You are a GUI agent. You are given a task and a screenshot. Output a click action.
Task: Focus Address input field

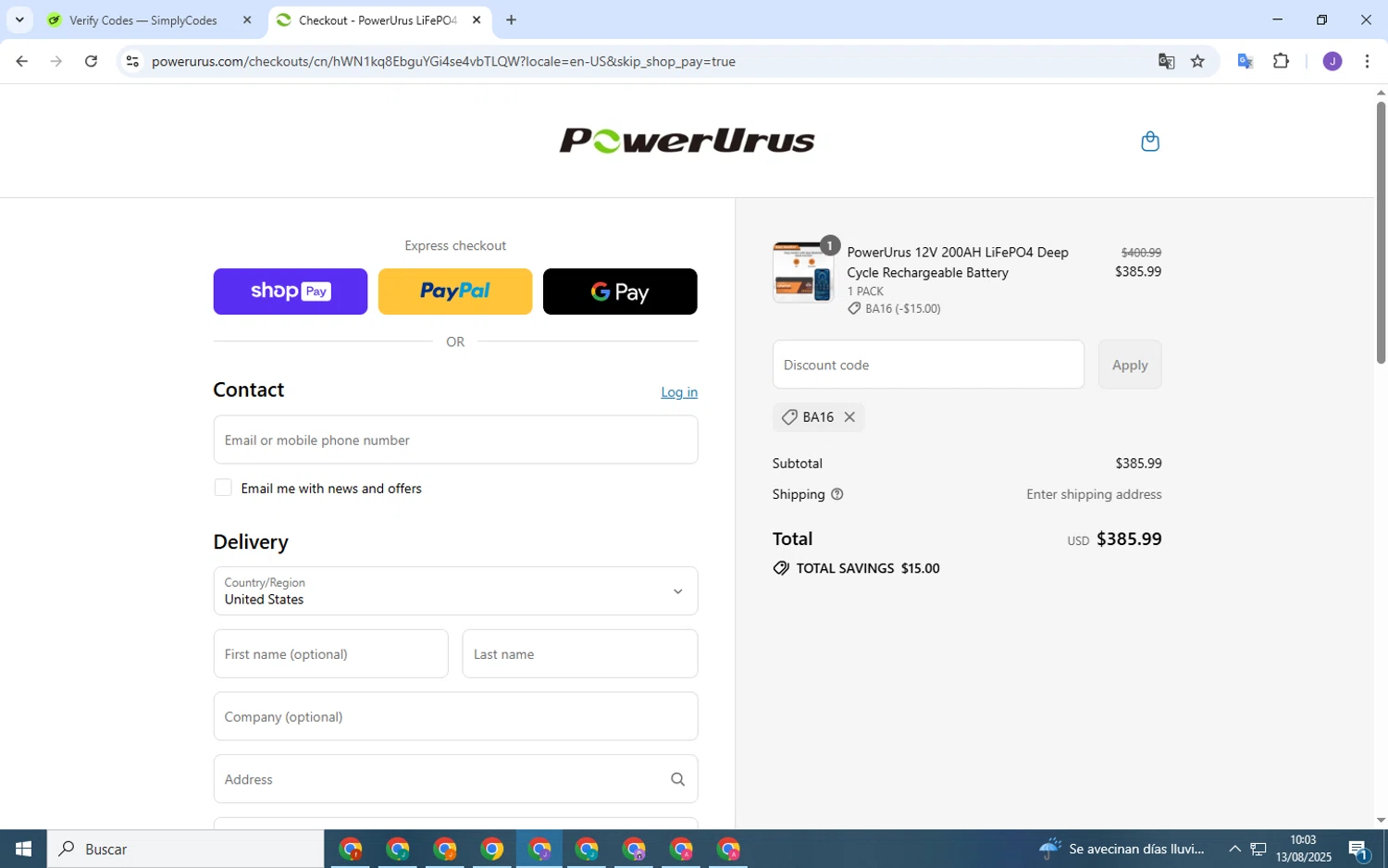point(455,779)
